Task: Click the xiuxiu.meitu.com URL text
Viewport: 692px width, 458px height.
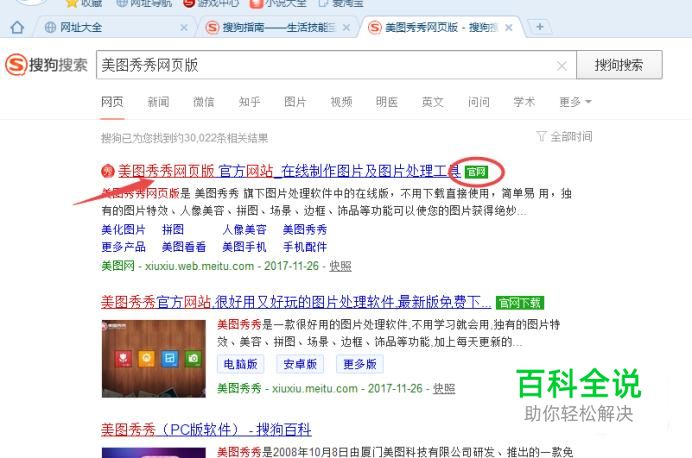Action: pyautogui.click(x=315, y=389)
